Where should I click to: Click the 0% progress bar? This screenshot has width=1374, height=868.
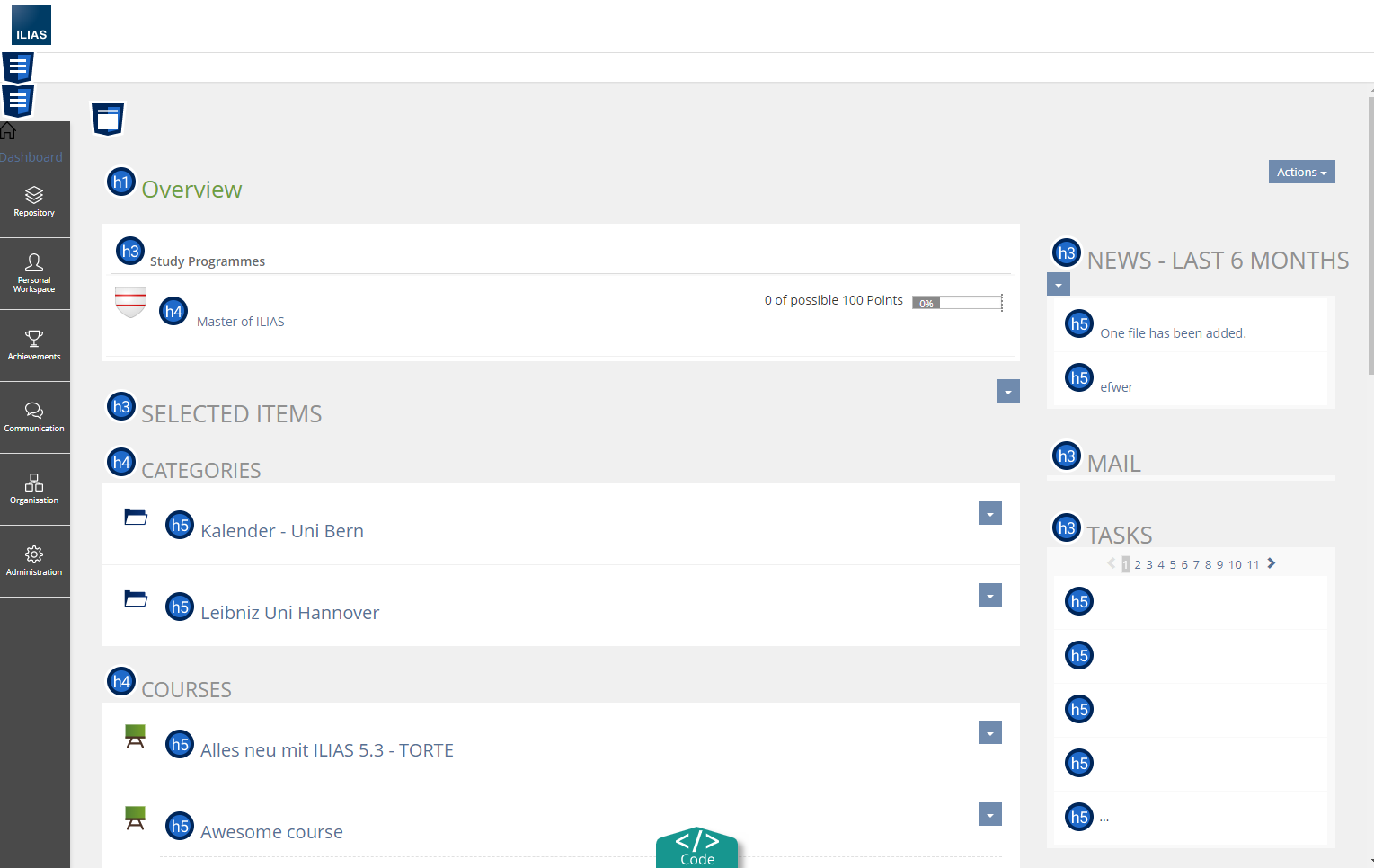click(957, 303)
